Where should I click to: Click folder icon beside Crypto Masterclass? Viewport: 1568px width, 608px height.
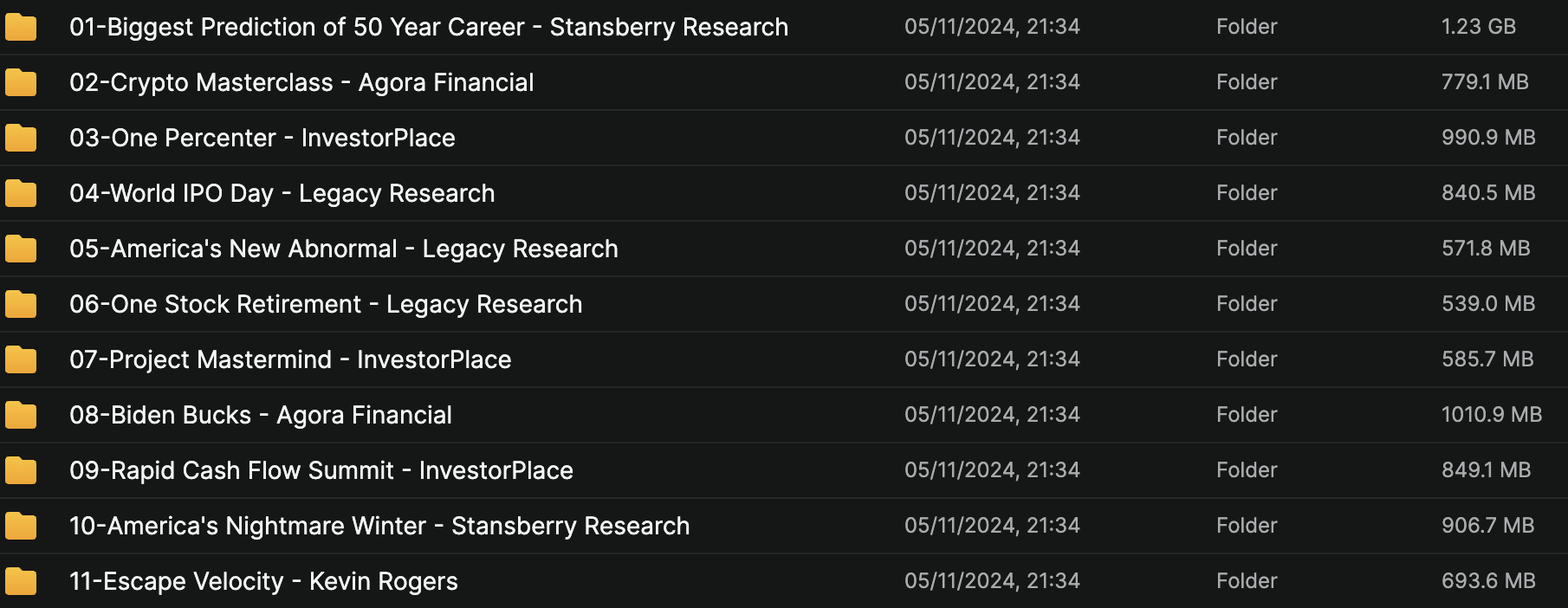point(21,83)
